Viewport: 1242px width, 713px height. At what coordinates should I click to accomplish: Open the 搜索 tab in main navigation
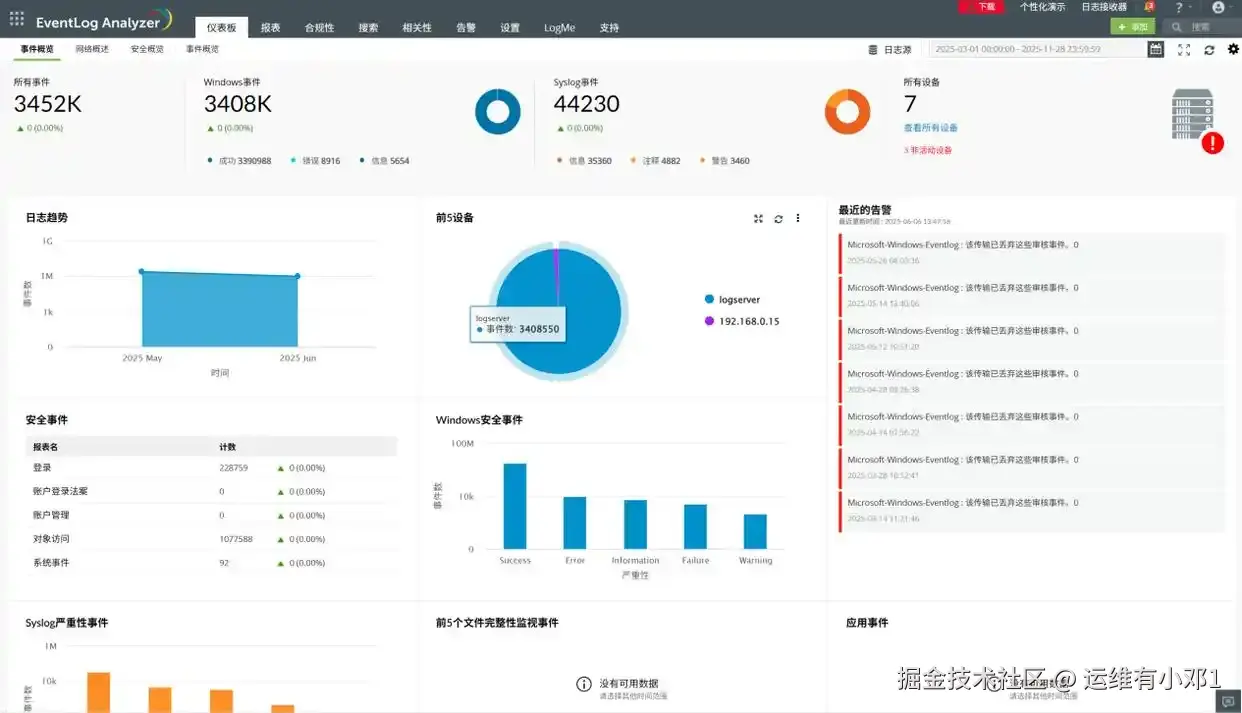[x=368, y=28]
